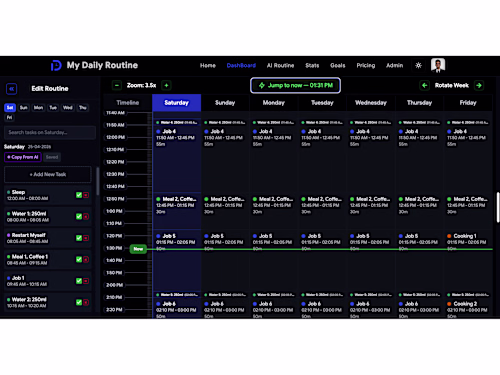Select the Sat day tab in sidebar
500x375 pixels.
pyautogui.click(x=10, y=108)
